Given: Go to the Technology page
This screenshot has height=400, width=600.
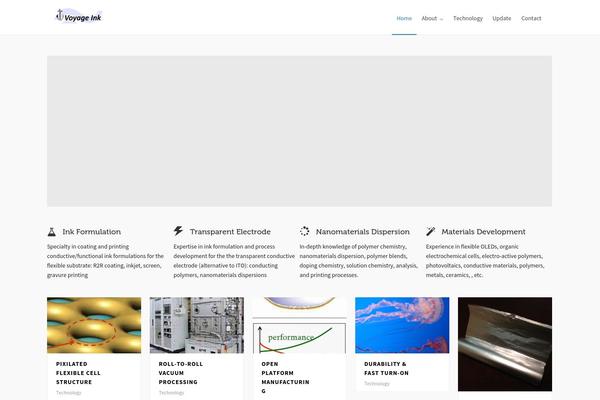Looking at the screenshot, I should coord(468,18).
